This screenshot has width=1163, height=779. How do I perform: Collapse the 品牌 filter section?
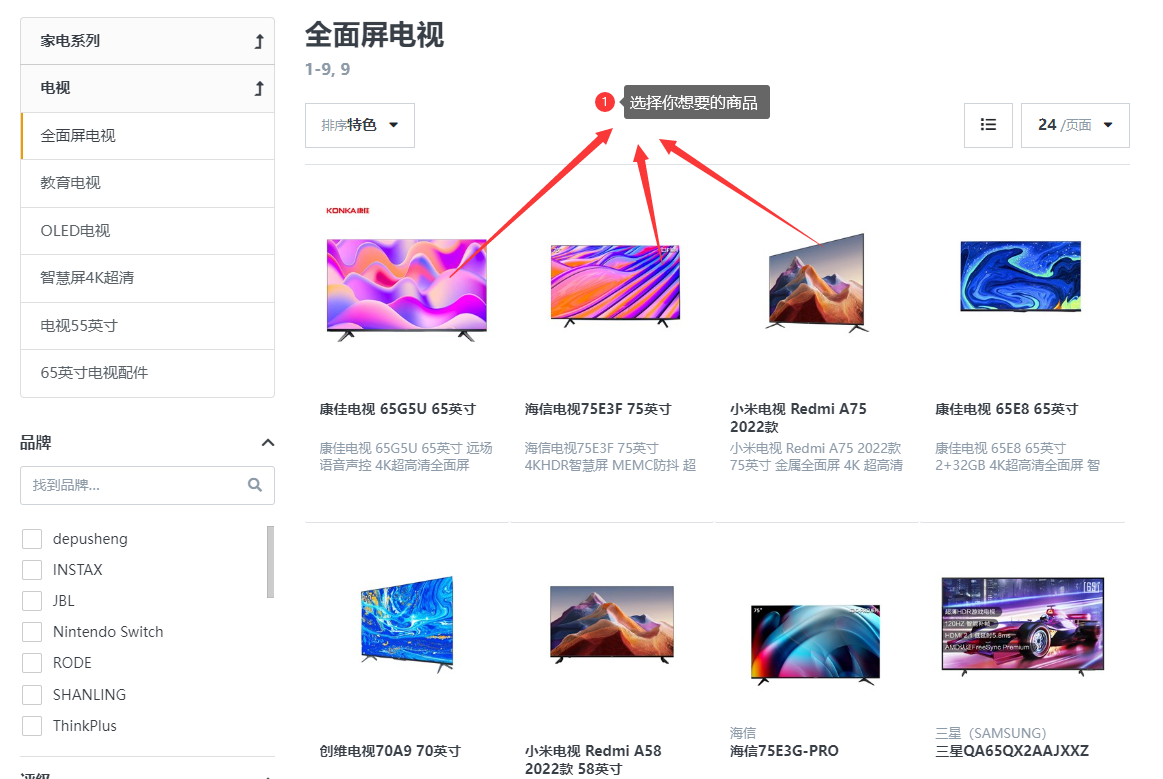coord(268,443)
